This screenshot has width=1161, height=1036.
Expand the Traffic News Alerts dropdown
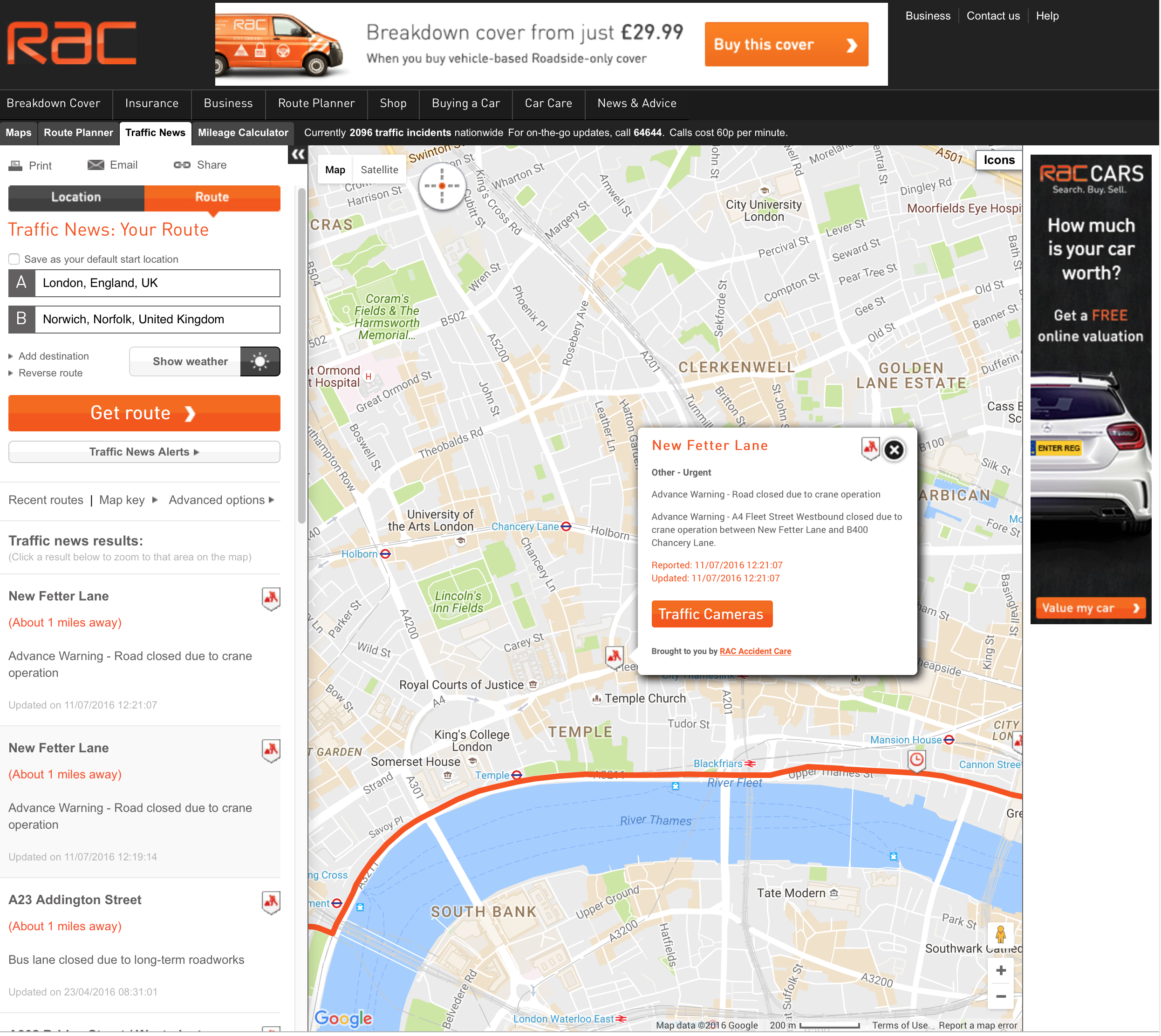click(145, 452)
